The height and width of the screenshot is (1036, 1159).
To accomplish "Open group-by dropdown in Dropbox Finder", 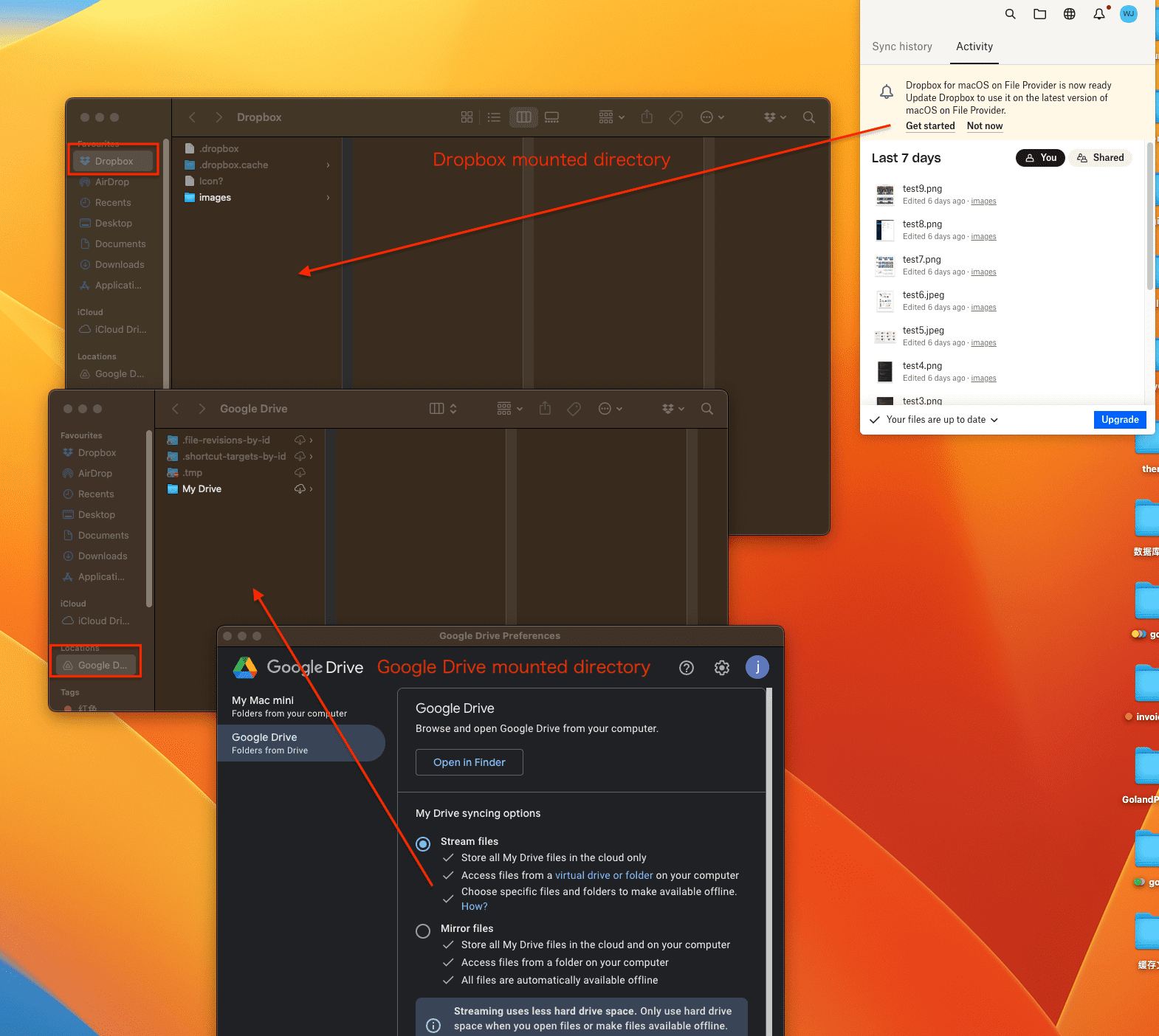I will coord(612,117).
